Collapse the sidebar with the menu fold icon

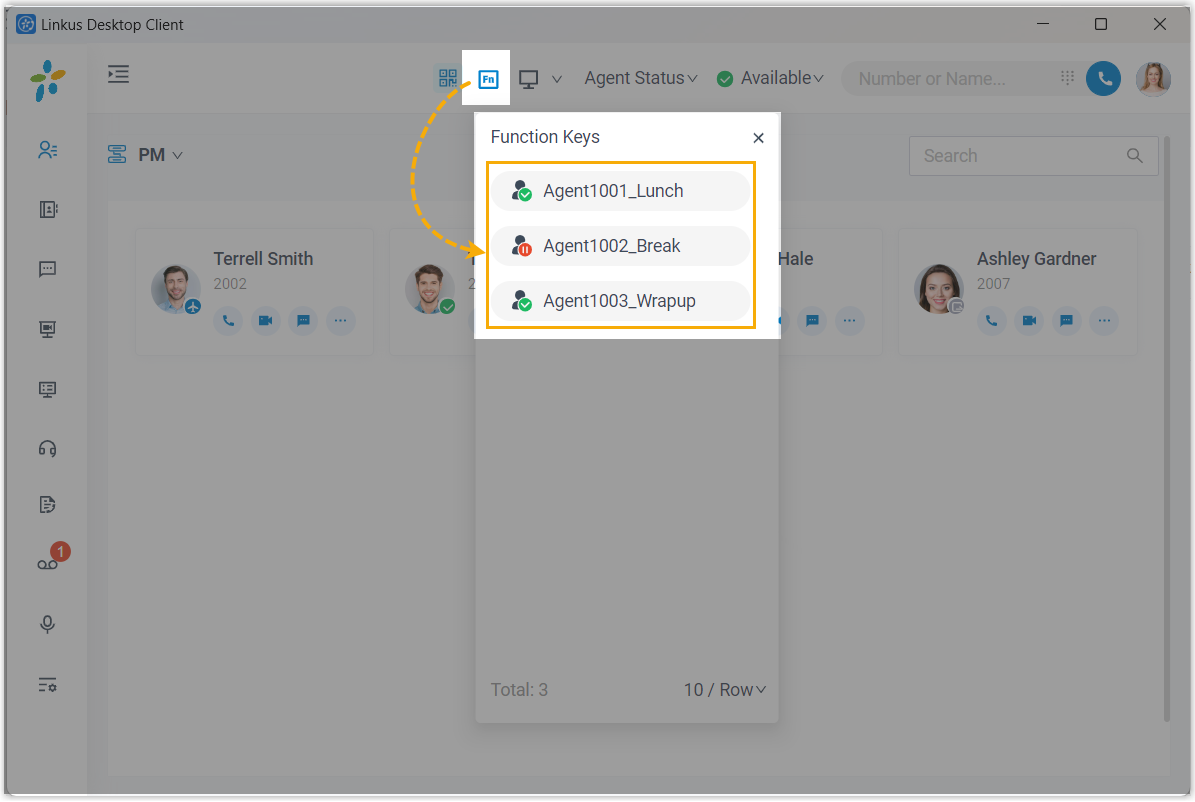pos(119,74)
